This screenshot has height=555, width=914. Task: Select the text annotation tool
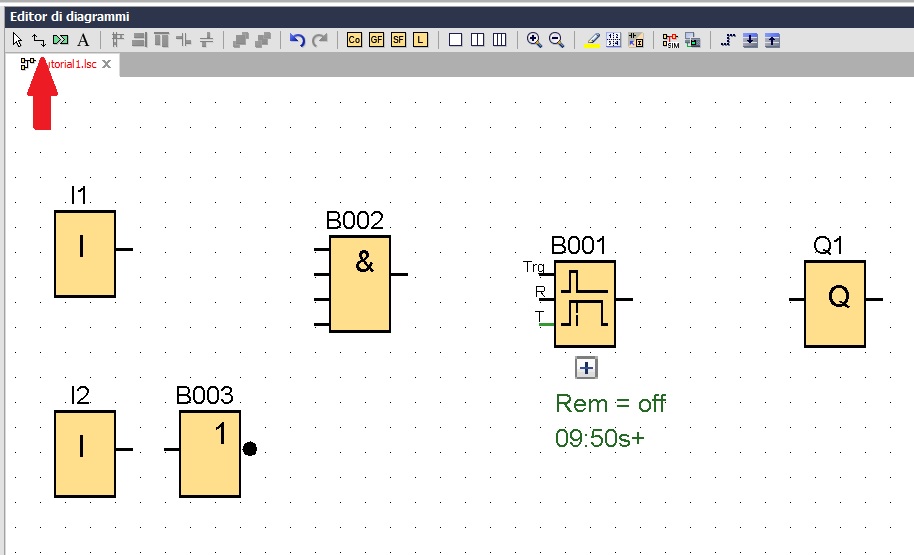click(x=83, y=40)
